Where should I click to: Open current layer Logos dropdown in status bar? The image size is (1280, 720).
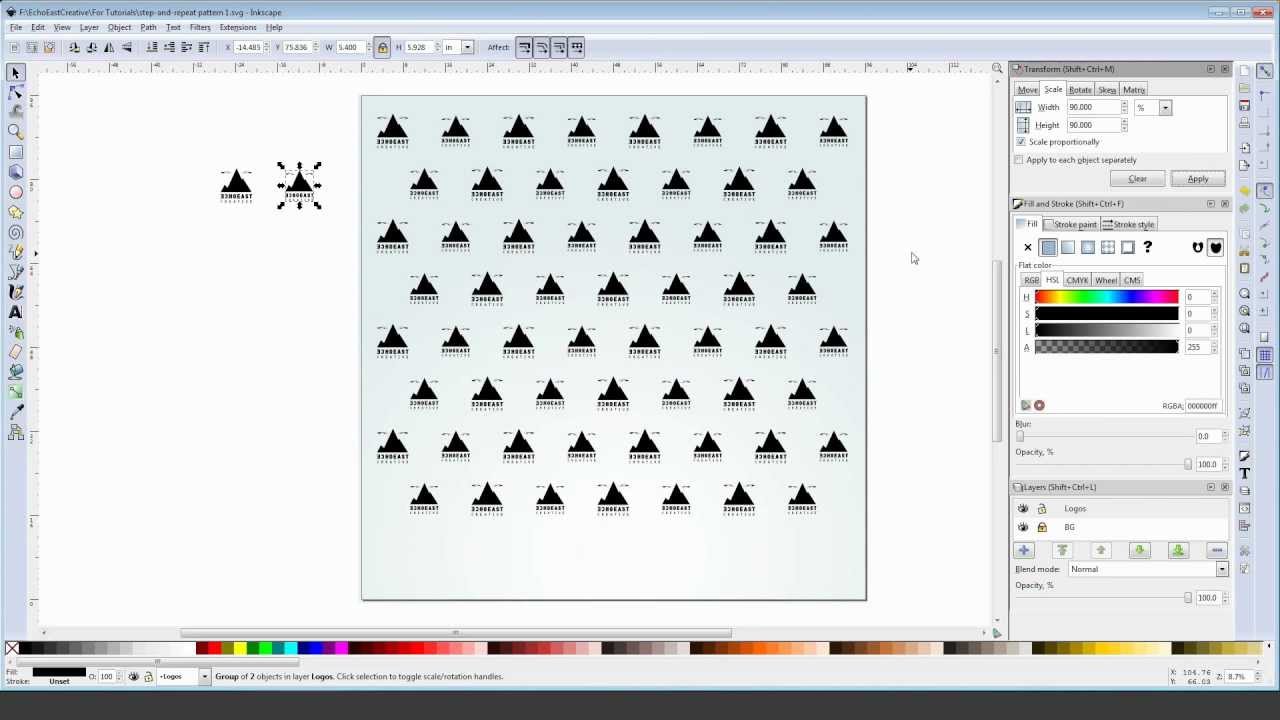(x=204, y=677)
